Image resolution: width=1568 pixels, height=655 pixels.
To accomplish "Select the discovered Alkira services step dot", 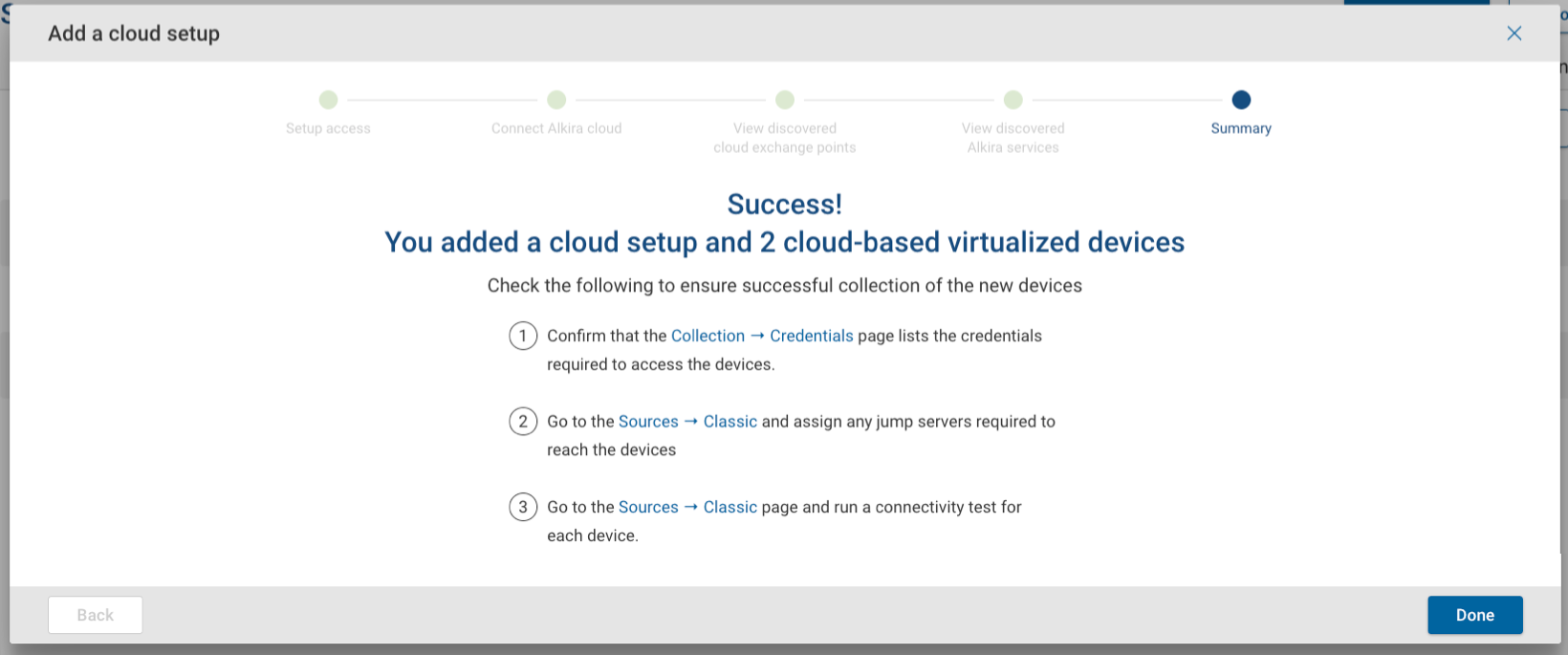I will [1013, 99].
